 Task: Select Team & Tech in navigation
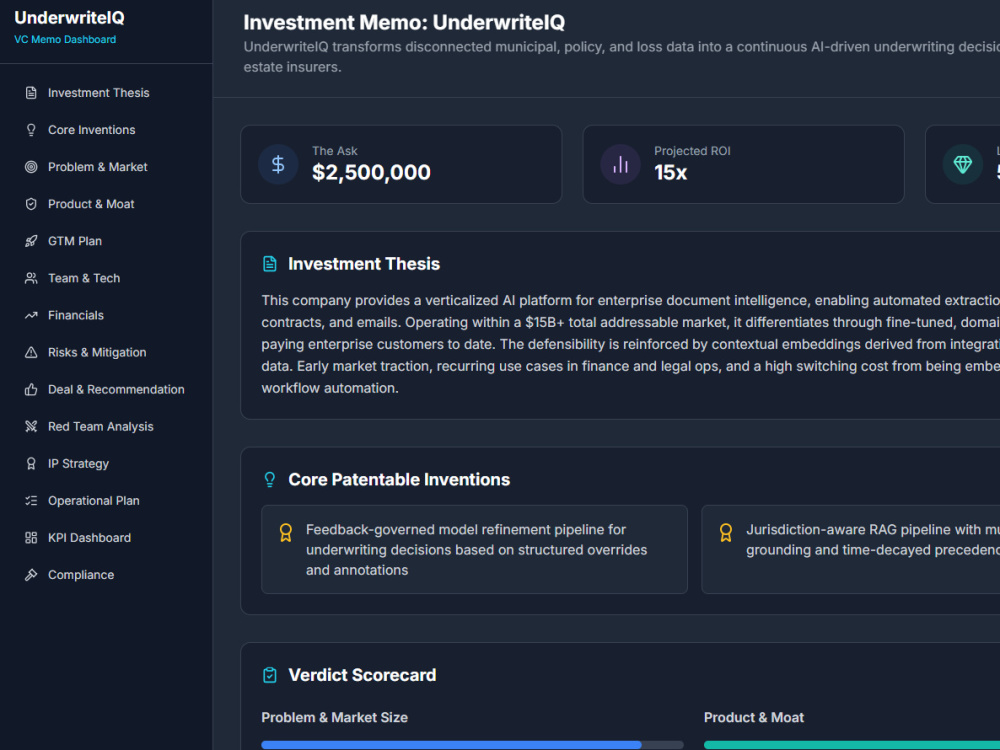pos(106,278)
